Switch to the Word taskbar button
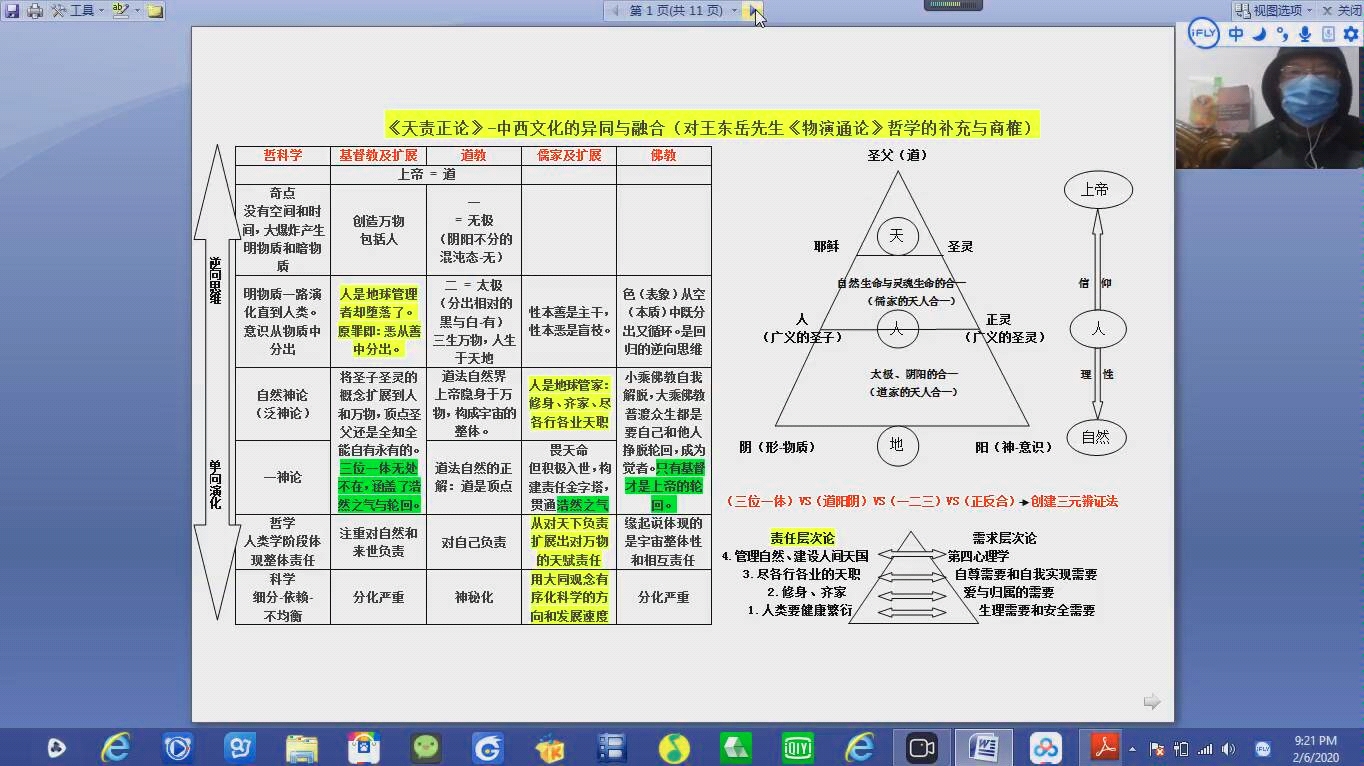The width and height of the screenshot is (1364, 766). (983, 748)
